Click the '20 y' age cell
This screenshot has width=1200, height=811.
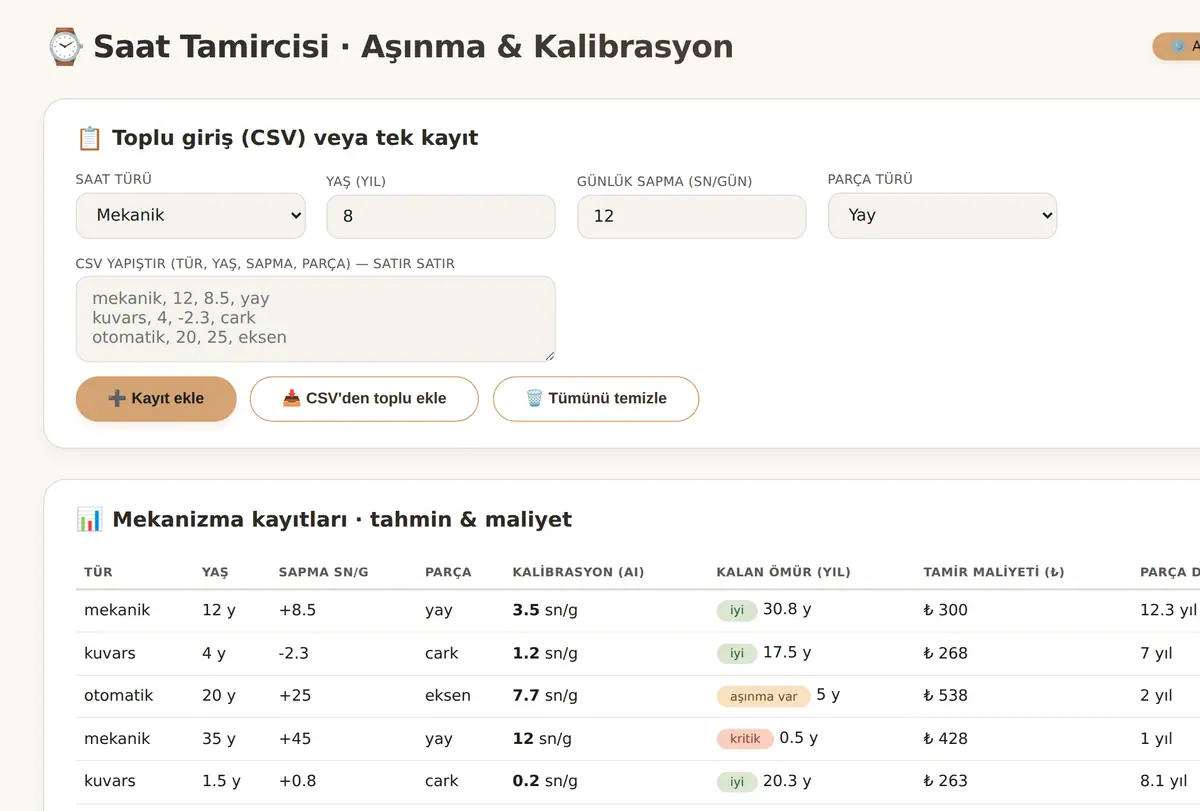[x=218, y=696]
